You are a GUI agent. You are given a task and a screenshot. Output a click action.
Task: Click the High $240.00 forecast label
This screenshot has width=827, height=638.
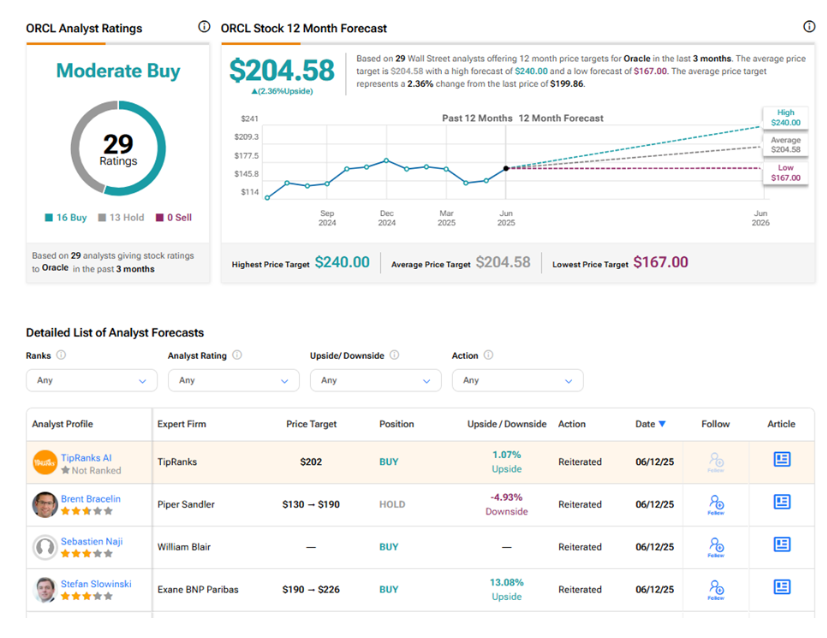pyautogui.click(x=785, y=118)
